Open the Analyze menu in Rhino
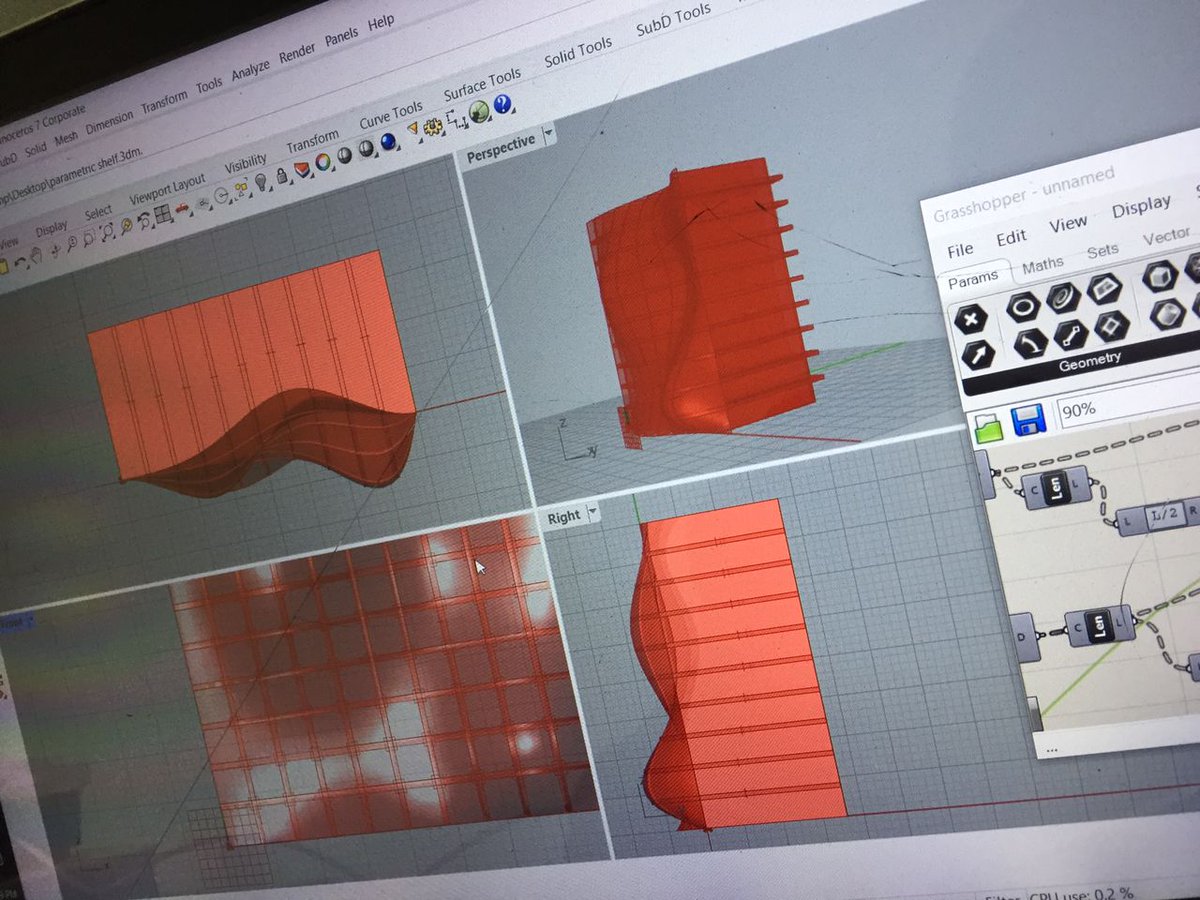Viewport: 1200px width, 900px height. pos(250,70)
